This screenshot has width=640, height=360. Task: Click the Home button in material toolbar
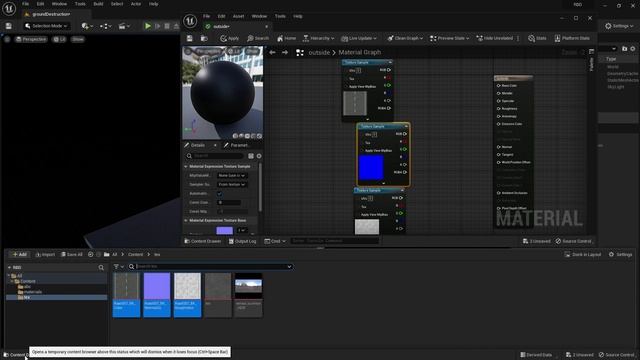pyautogui.click(x=286, y=38)
